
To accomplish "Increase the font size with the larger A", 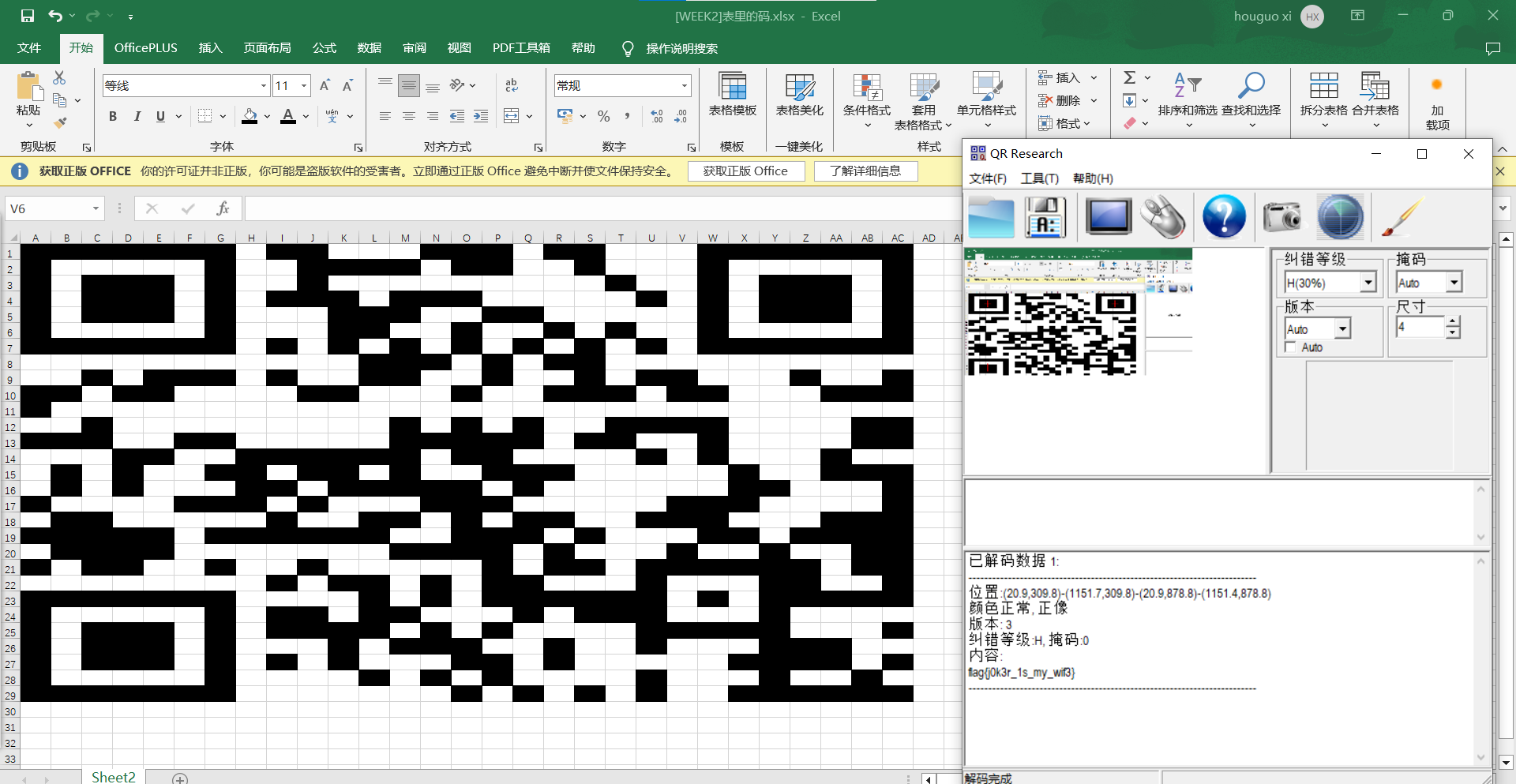I will pyautogui.click(x=325, y=85).
